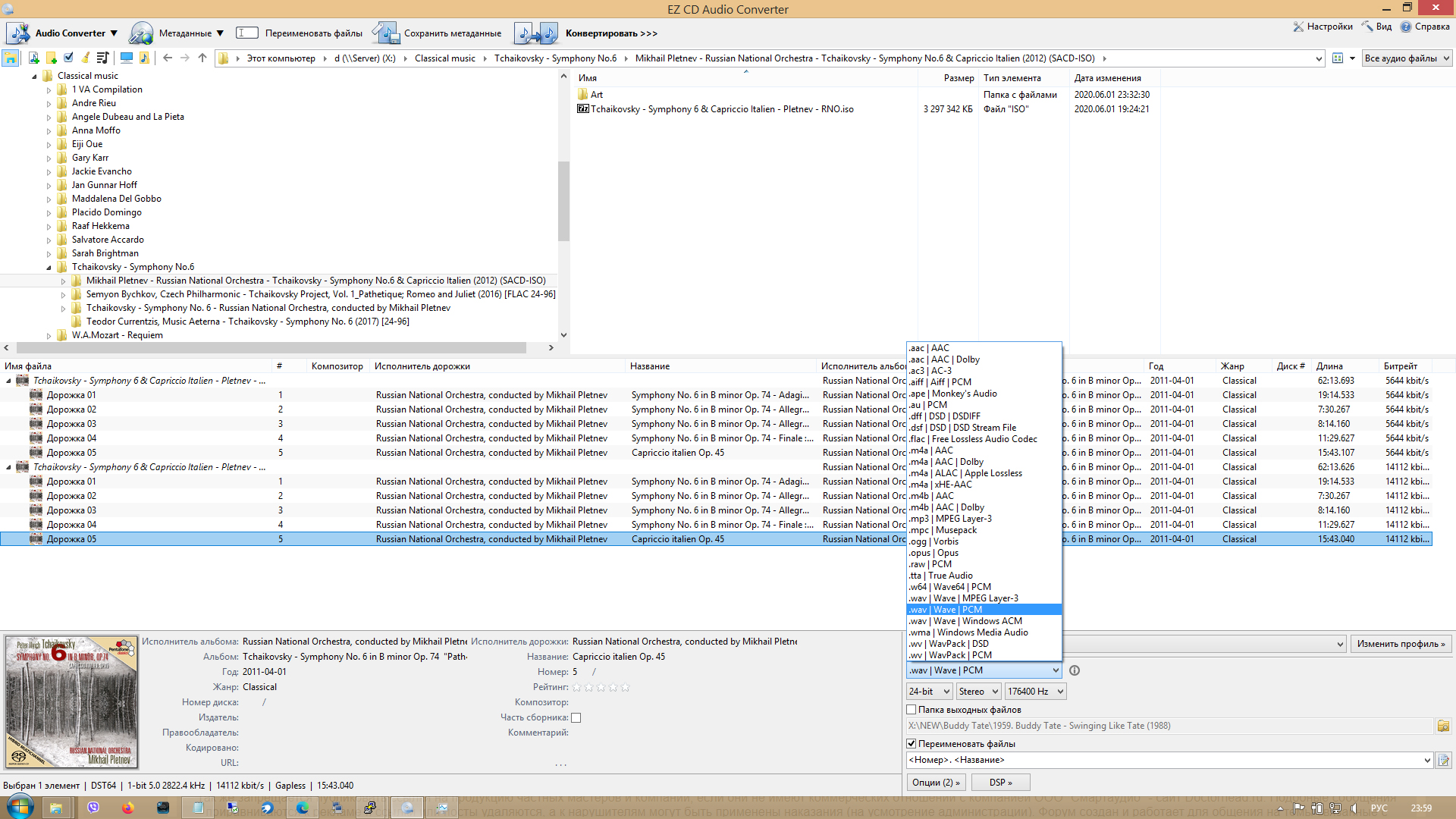Select Tchaikovsky ISO file in file list
Screen dimensions: 1456x819
coord(722,109)
